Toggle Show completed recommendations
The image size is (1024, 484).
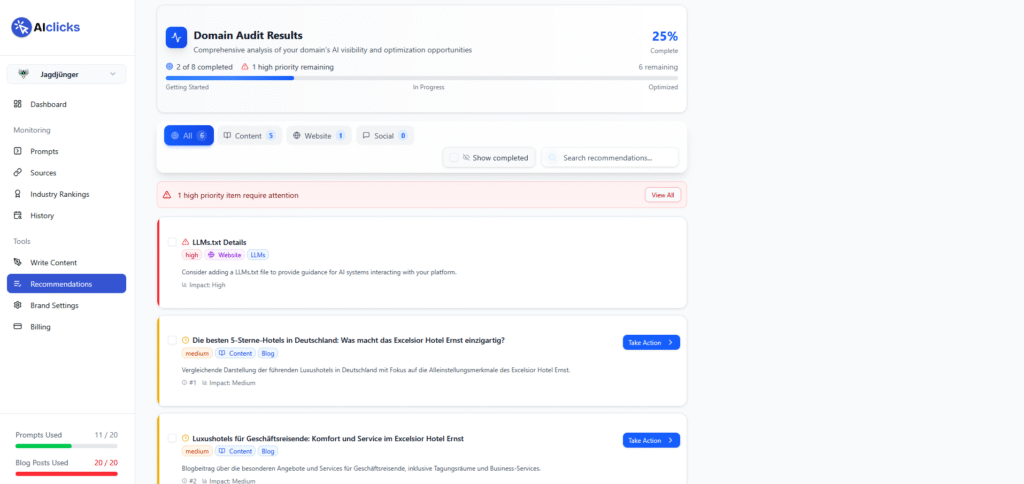pos(489,158)
